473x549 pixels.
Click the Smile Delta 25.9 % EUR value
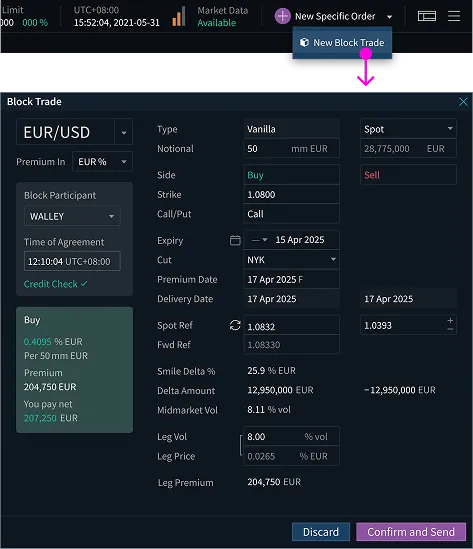[x=271, y=371]
